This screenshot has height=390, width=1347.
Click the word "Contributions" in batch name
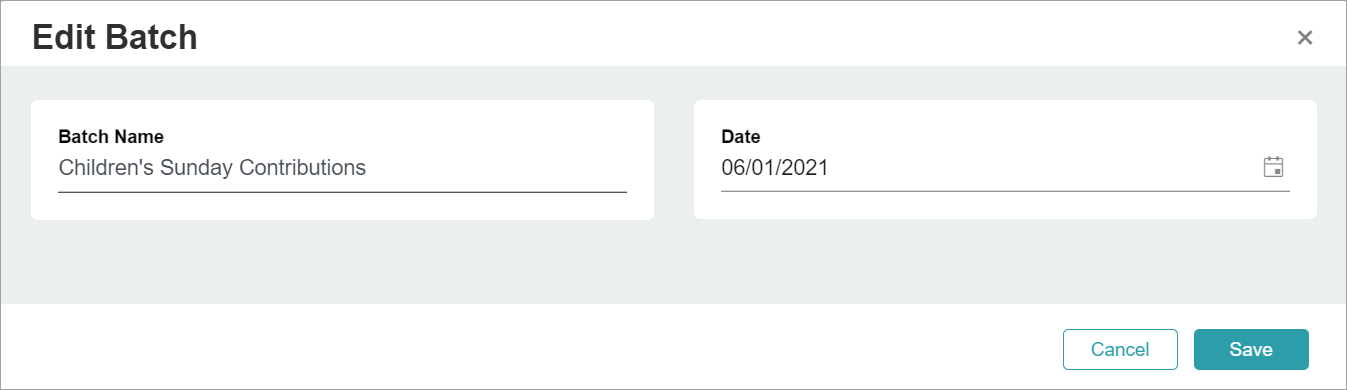point(303,168)
